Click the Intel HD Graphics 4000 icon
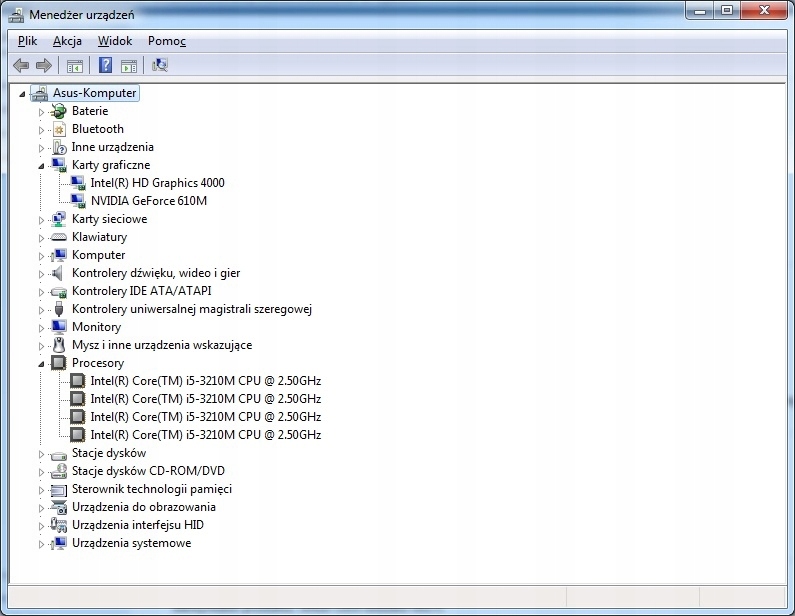Screen dimensions: 795x616 pyautogui.click(x=78, y=183)
